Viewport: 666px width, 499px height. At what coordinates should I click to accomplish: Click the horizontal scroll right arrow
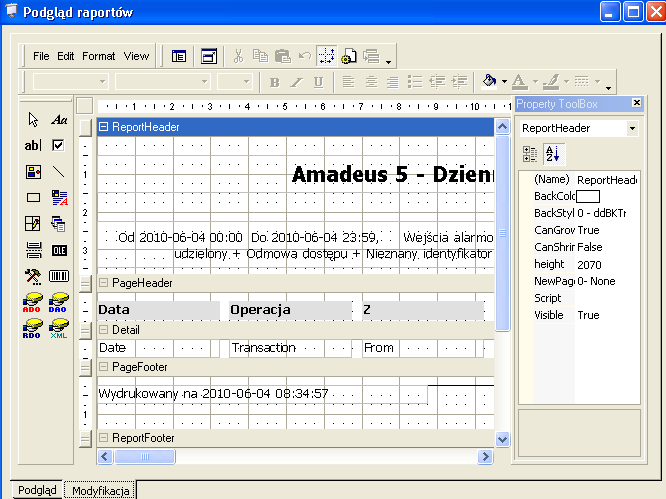[485, 457]
